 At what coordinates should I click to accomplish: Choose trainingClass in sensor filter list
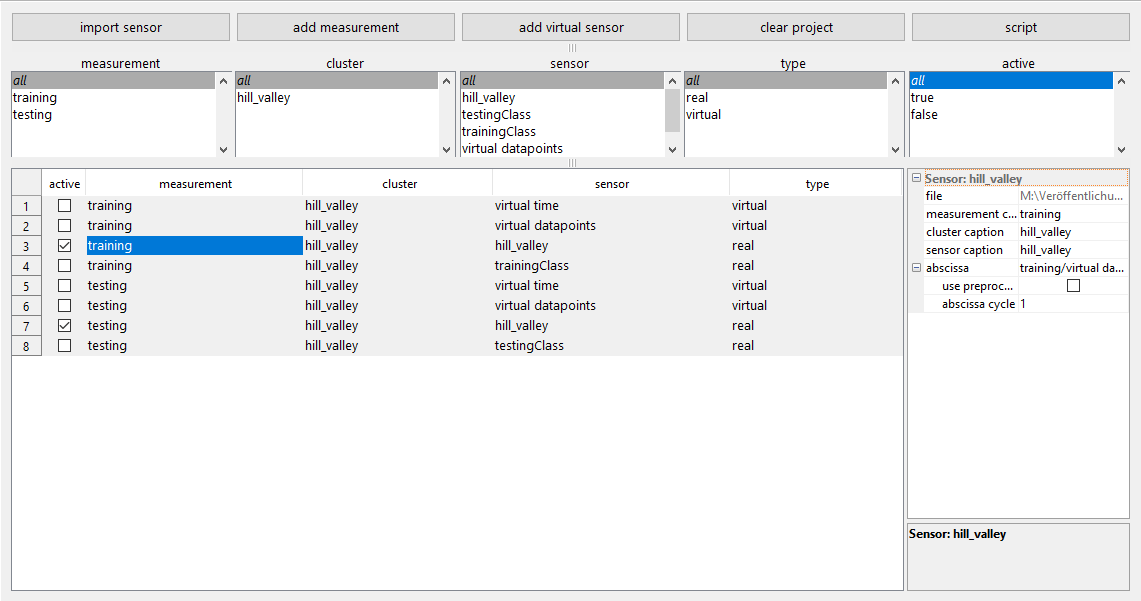pyautogui.click(x=498, y=132)
